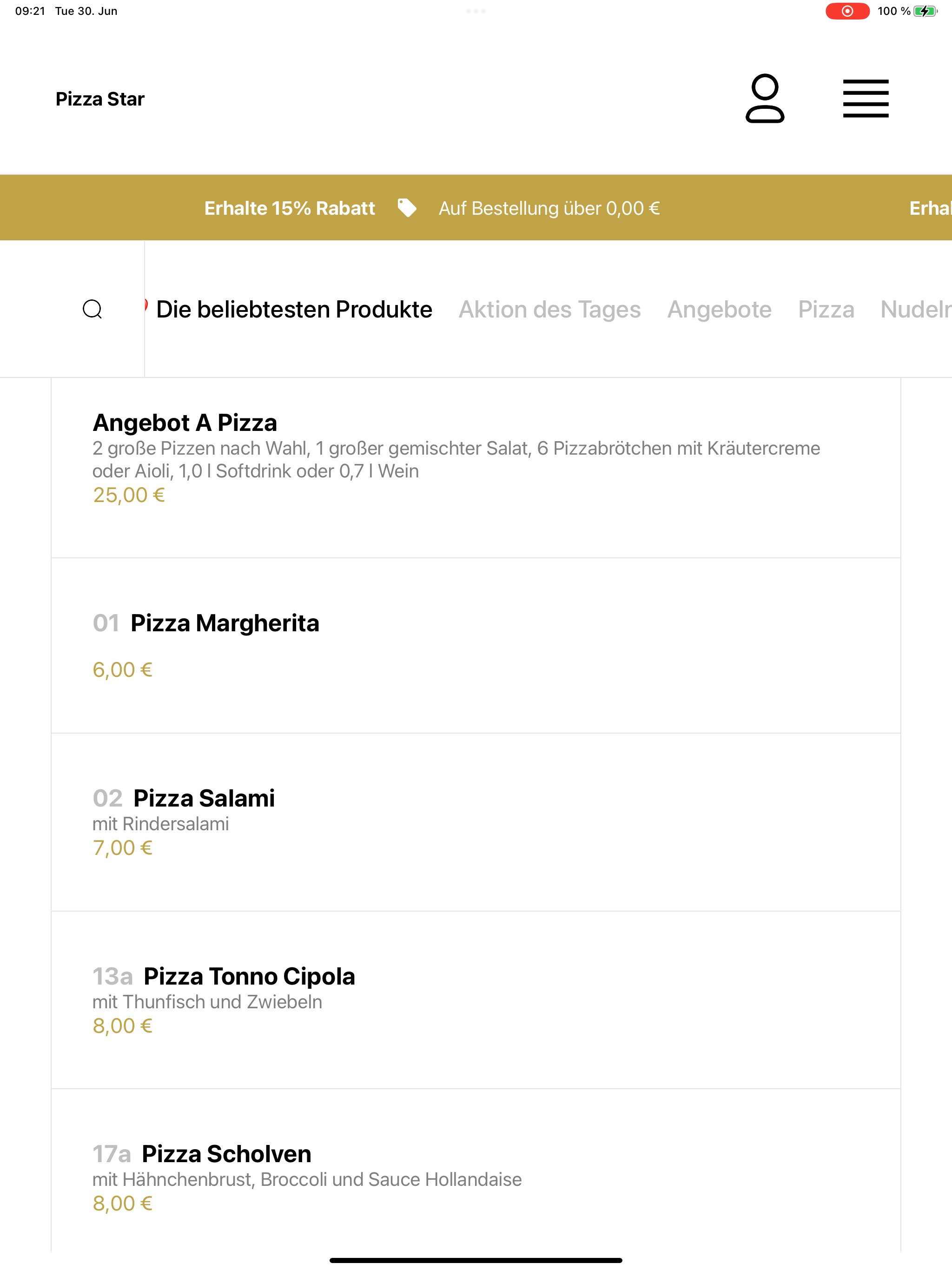Screen dimensions: 952x1270
Task: Click the mit Rindersalami description
Action: (161, 824)
